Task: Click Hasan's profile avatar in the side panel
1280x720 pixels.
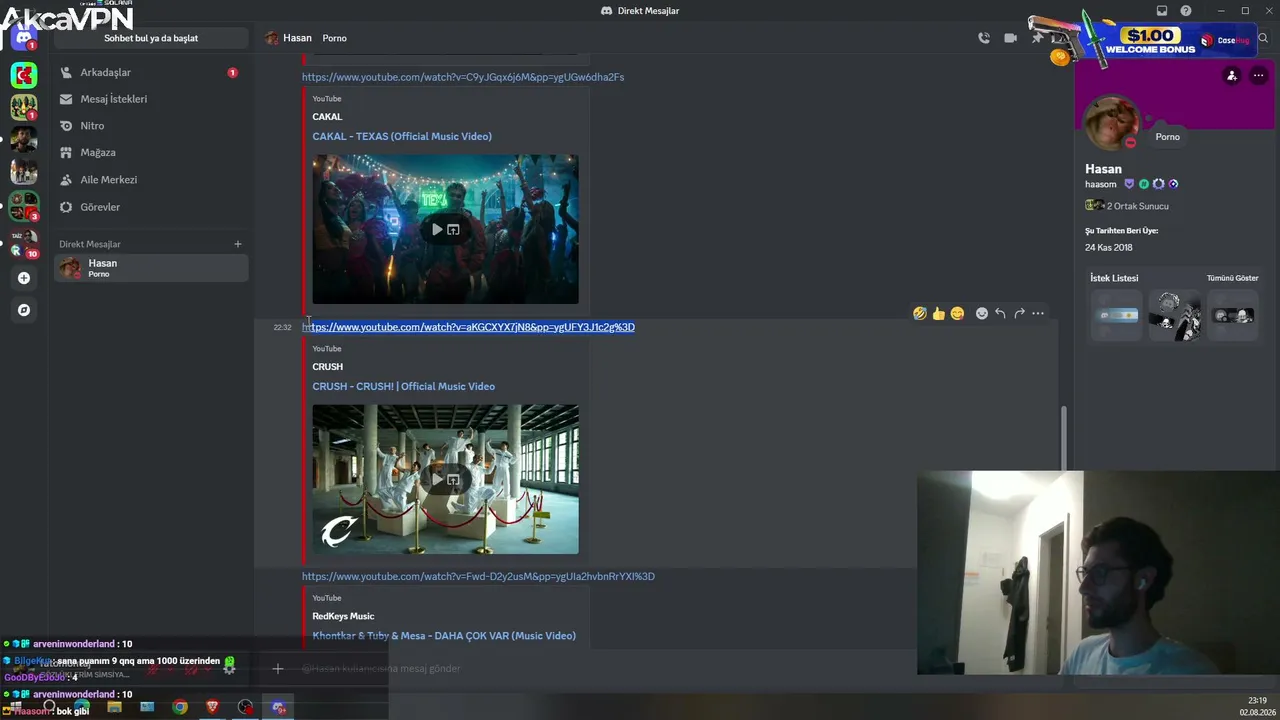Action: (x=1112, y=122)
